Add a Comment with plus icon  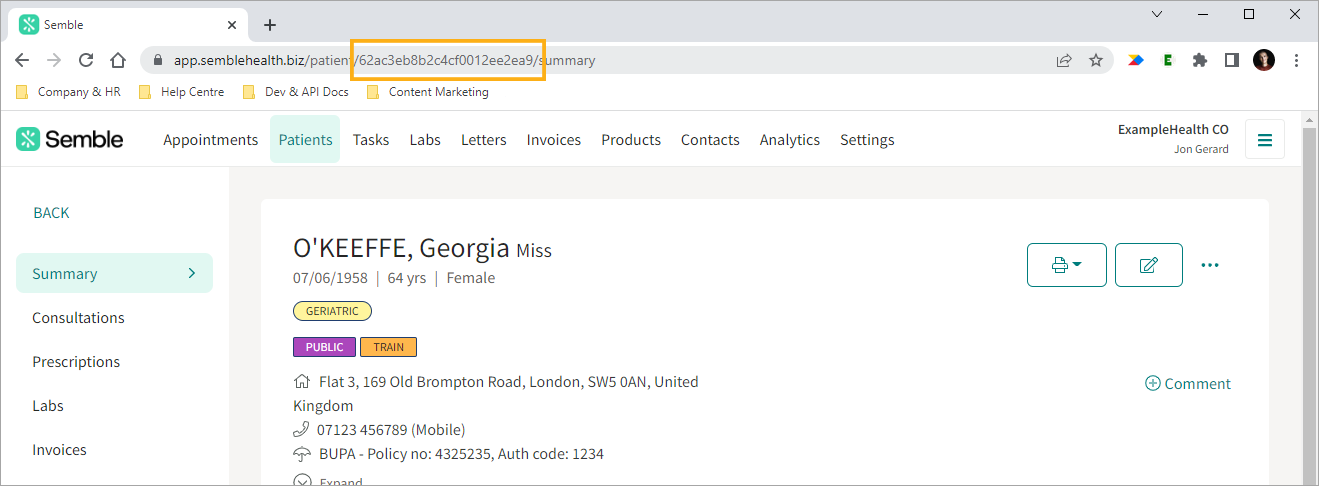(x=1187, y=383)
